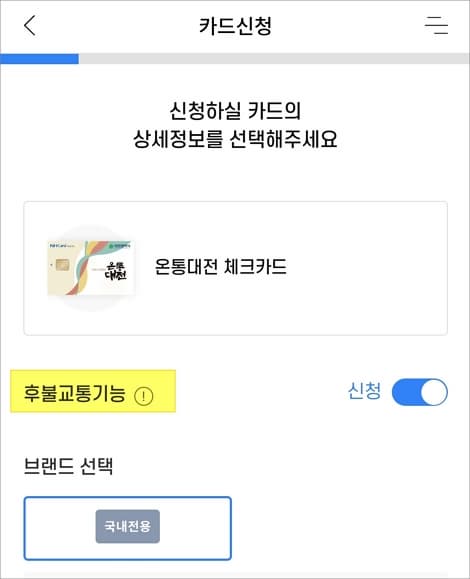The width and height of the screenshot is (470, 579).
Task: Go back using the left arrow icon
Action: tap(30, 25)
